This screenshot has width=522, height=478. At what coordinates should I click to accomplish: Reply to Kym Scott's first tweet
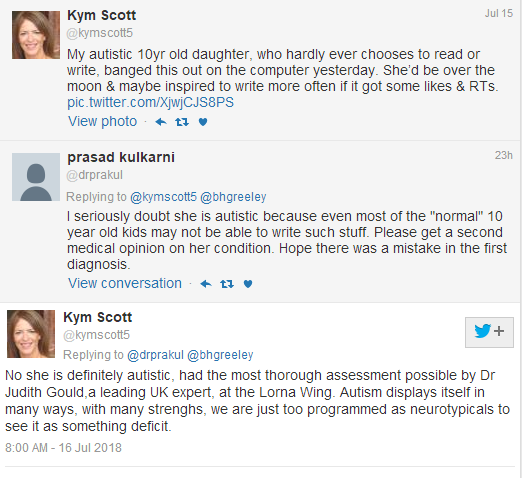[x=161, y=122]
